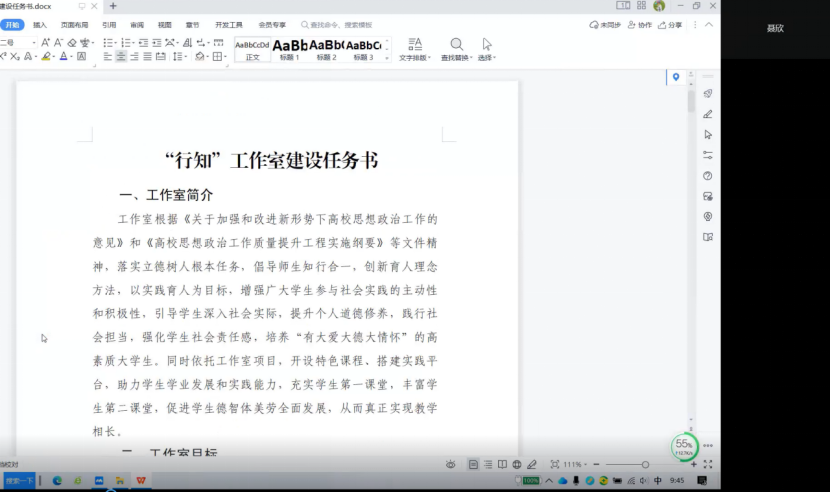Open the font size dropdown

(x=34, y=42)
